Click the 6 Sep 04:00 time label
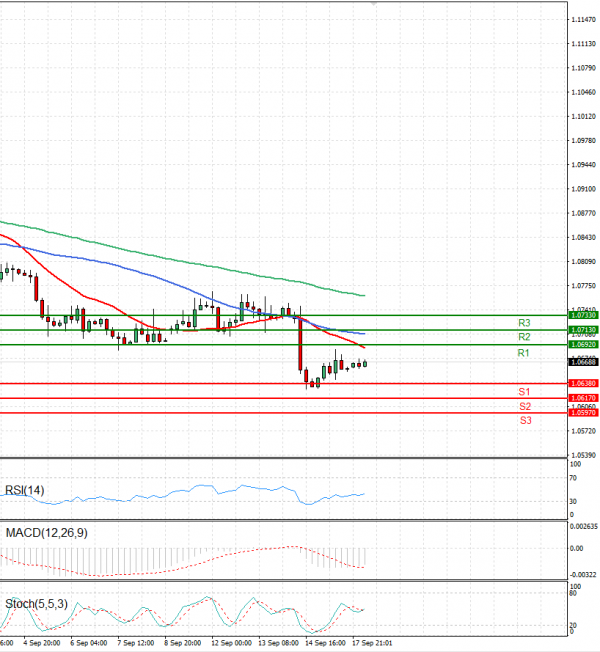The image size is (600, 652). tap(89, 643)
